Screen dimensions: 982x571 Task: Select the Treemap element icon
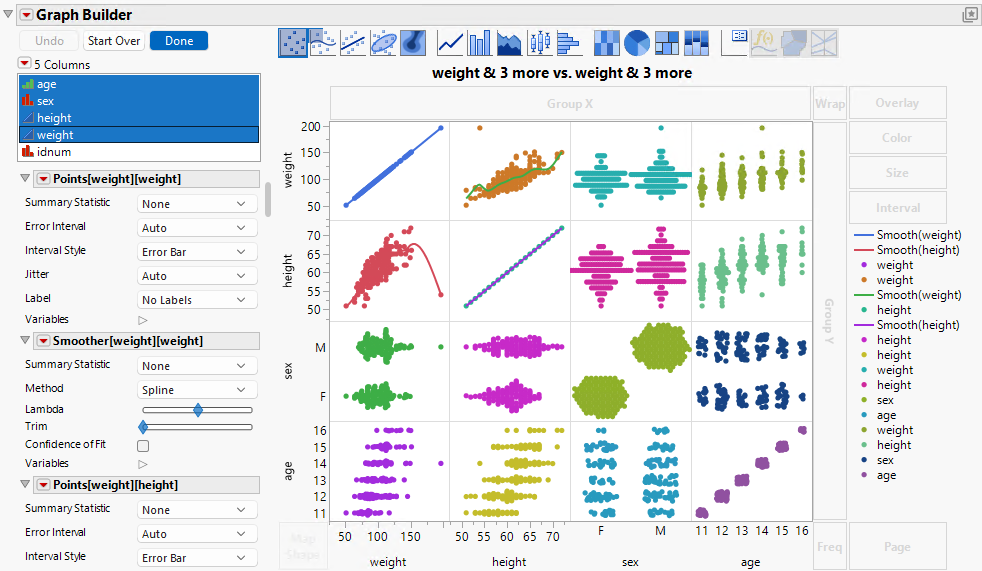(x=666, y=42)
